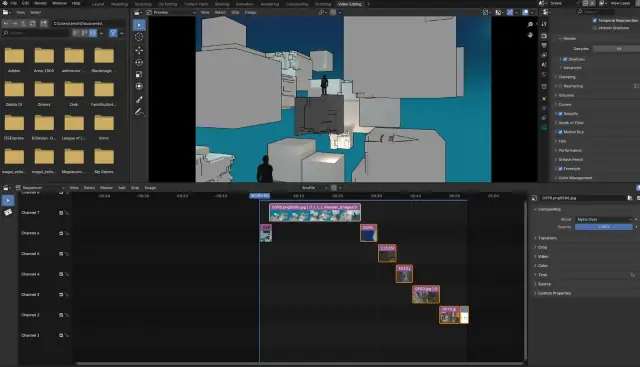Screen dimensions: 640x367
Task: Mute Channel 4 with its checkbox
Action: coord(61,274)
